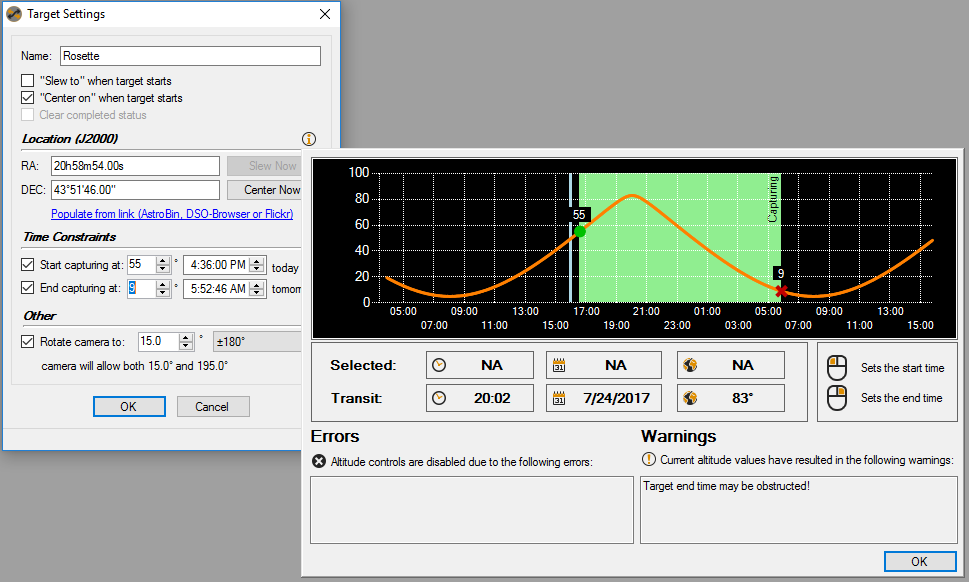This screenshot has width=969, height=582.
Task: Click the 'Sets the end time' label
Action: [902, 398]
